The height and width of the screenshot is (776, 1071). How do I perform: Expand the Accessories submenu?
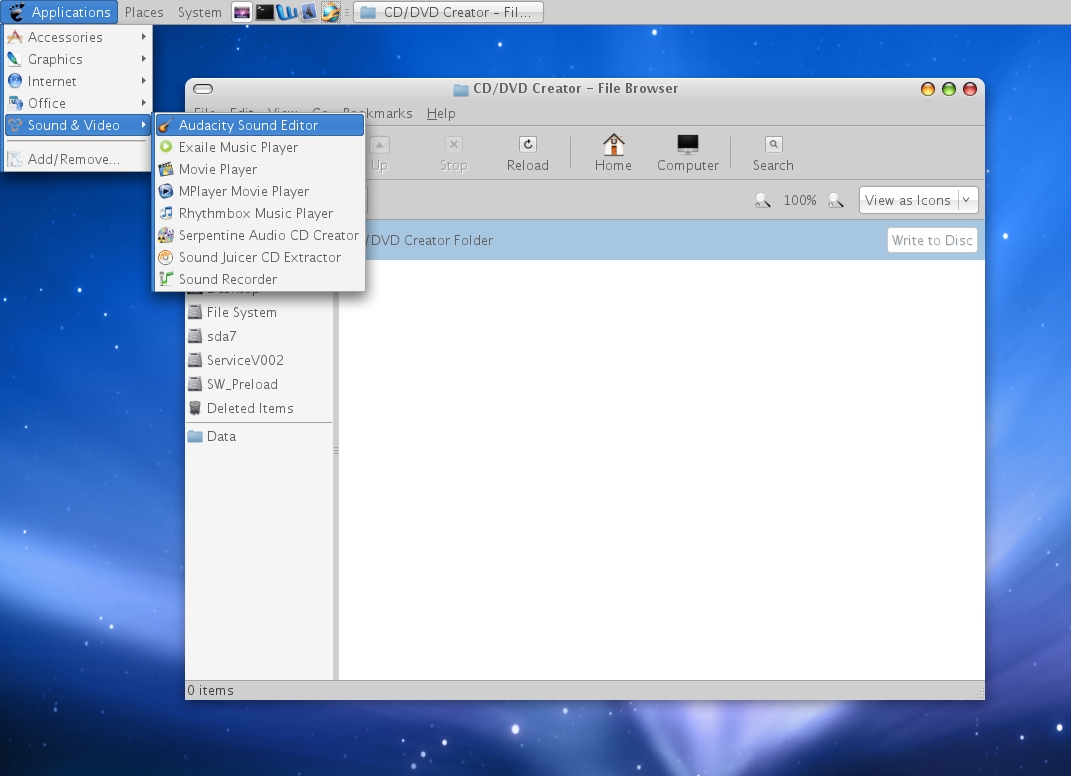tap(77, 37)
